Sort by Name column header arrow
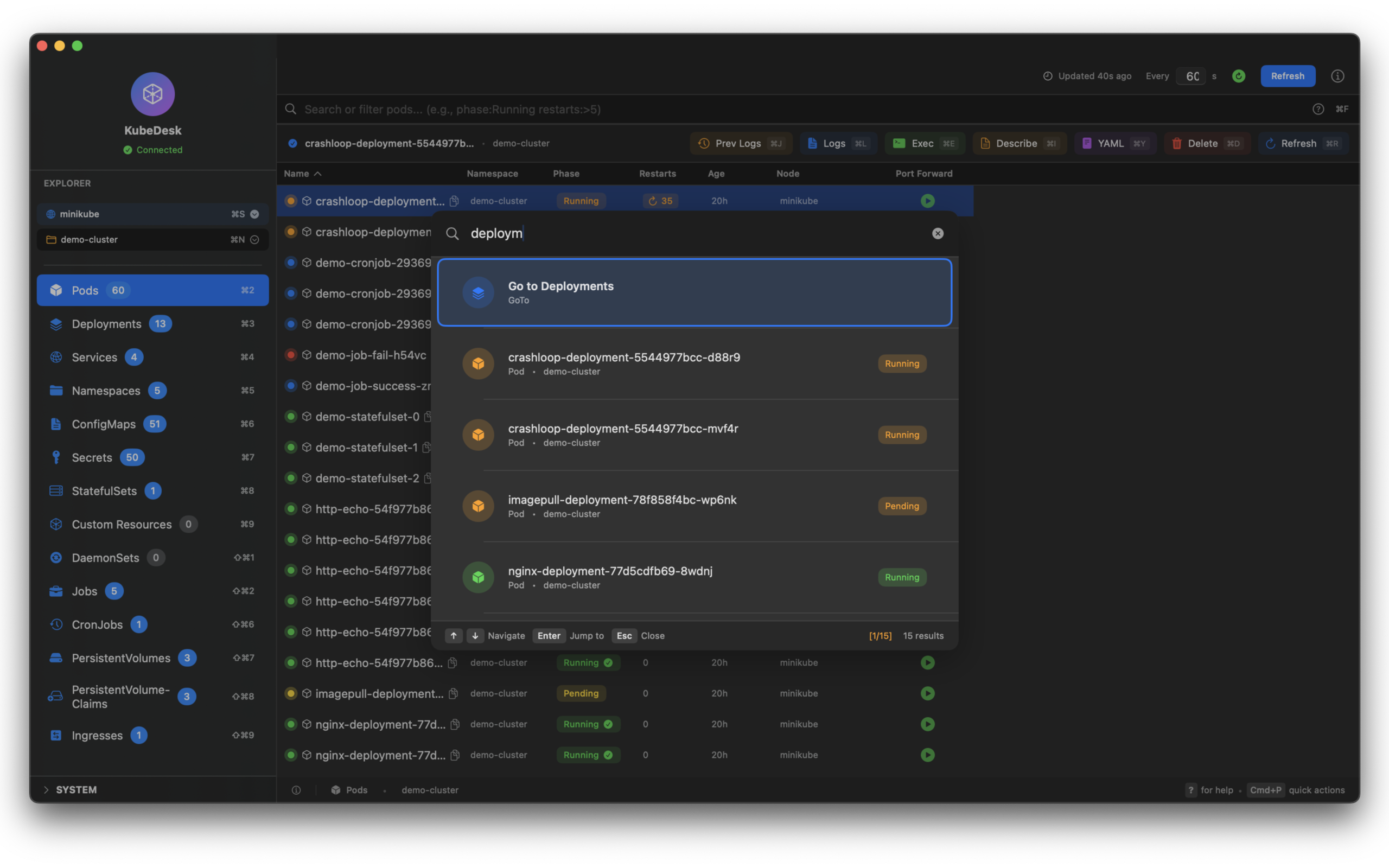Viewport: 1389px width, 868px height. 317,174
